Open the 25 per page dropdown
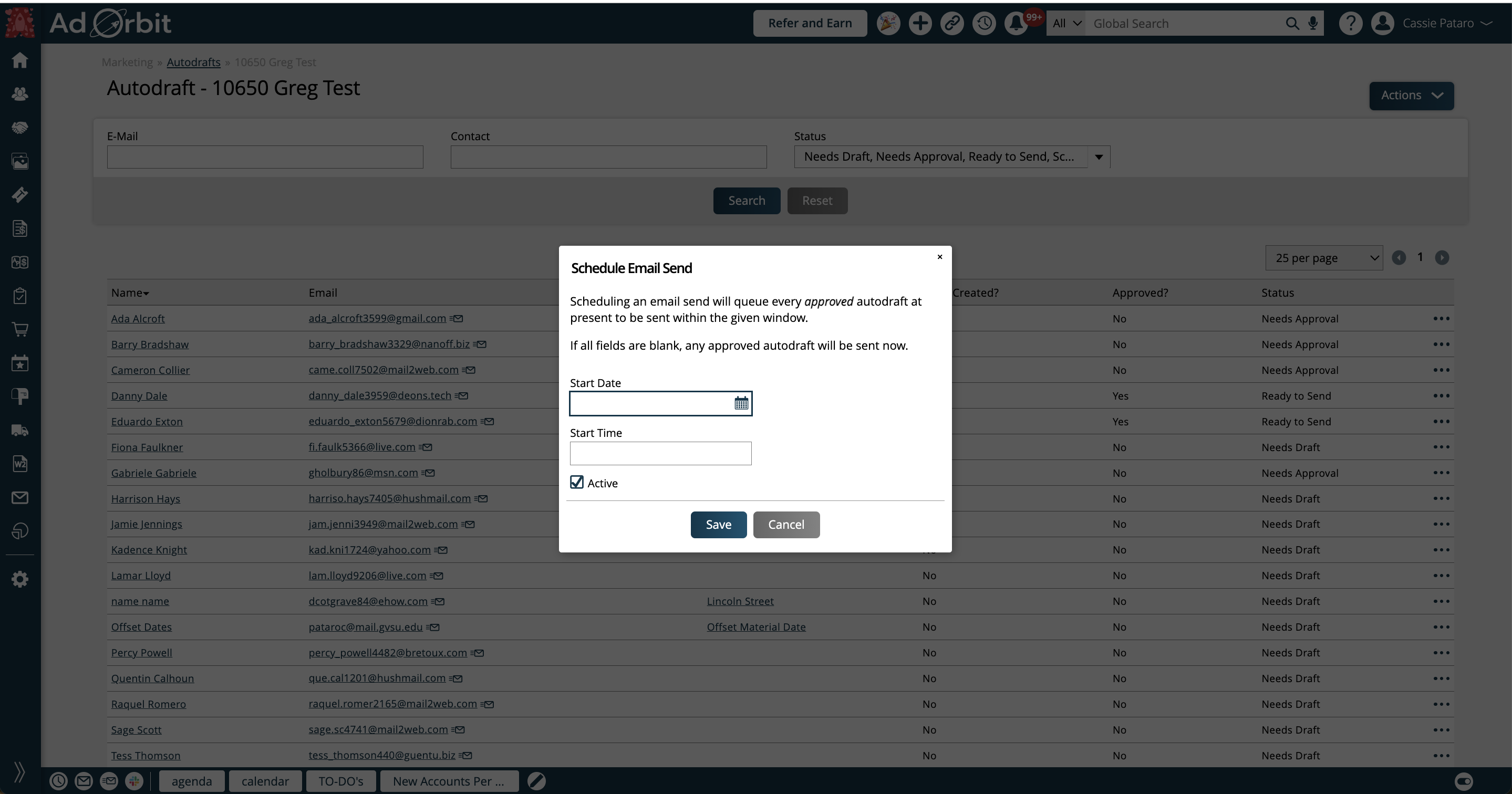 [1323, 258]
